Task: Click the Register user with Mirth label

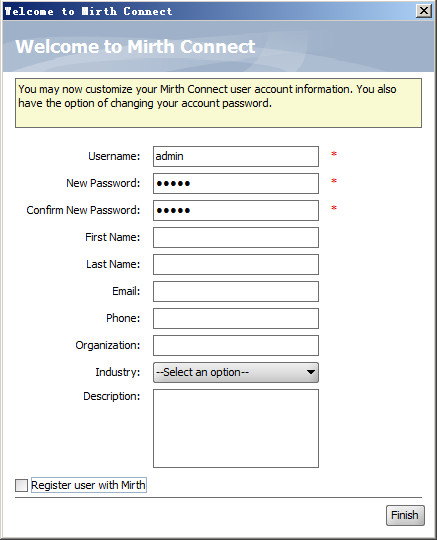Action: pos(89,485)
